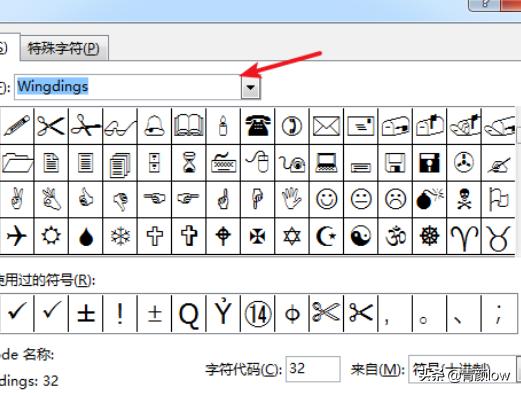Viewport: 521px width, 393px height.
Task: Select the computer mouse symbol
Action: coord(257,162)
